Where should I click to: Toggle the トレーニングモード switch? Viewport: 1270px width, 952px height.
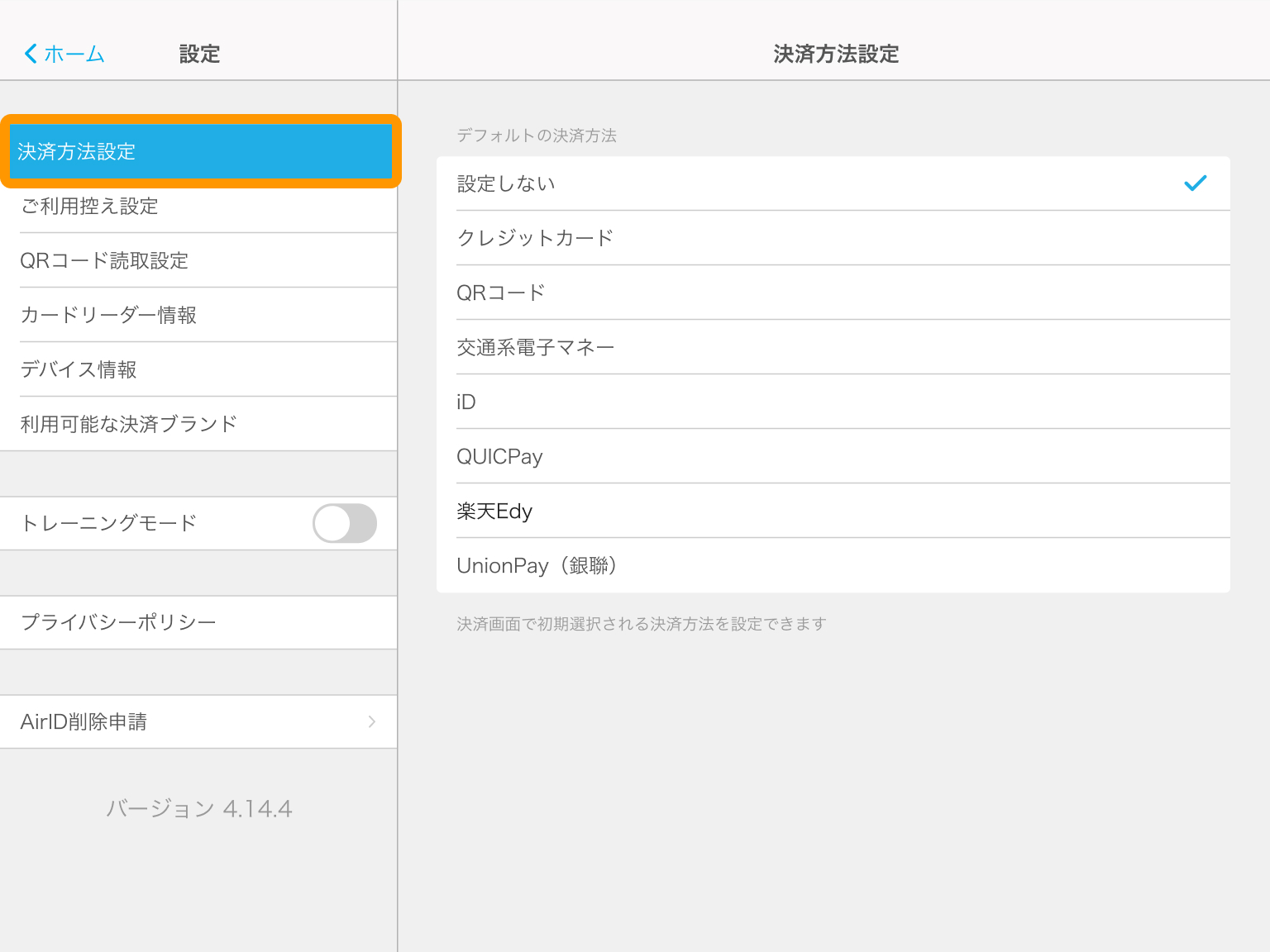(345, 523)
